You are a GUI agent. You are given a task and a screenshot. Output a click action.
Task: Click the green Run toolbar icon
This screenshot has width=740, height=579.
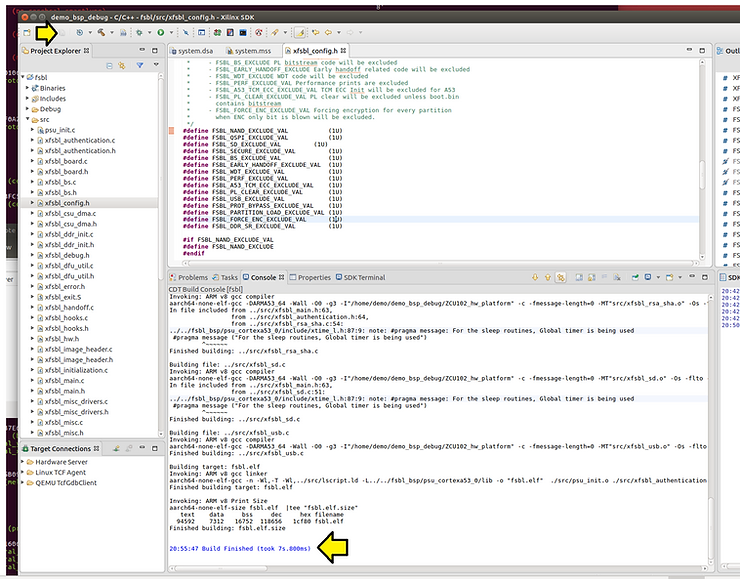click(161, 33)
